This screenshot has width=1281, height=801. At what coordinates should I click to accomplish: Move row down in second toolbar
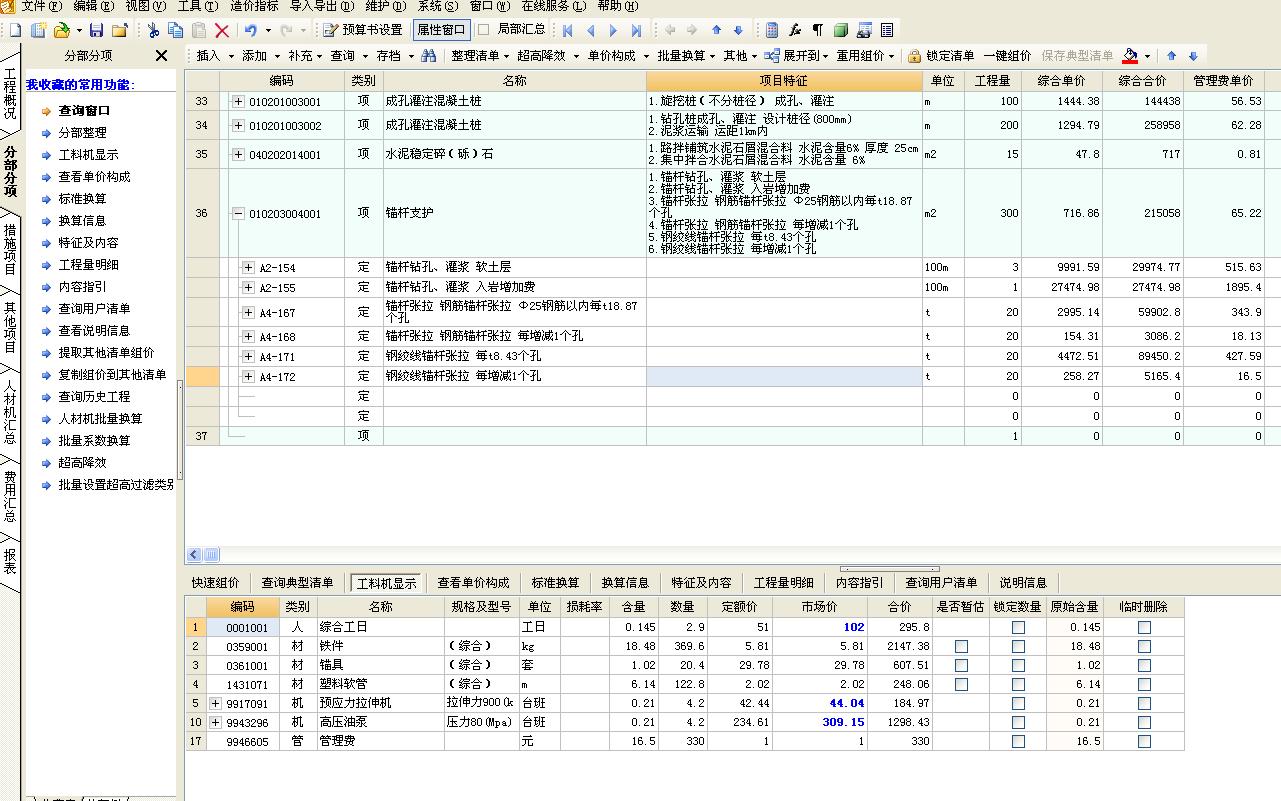pyautogui.click(x=1193, y=56)
